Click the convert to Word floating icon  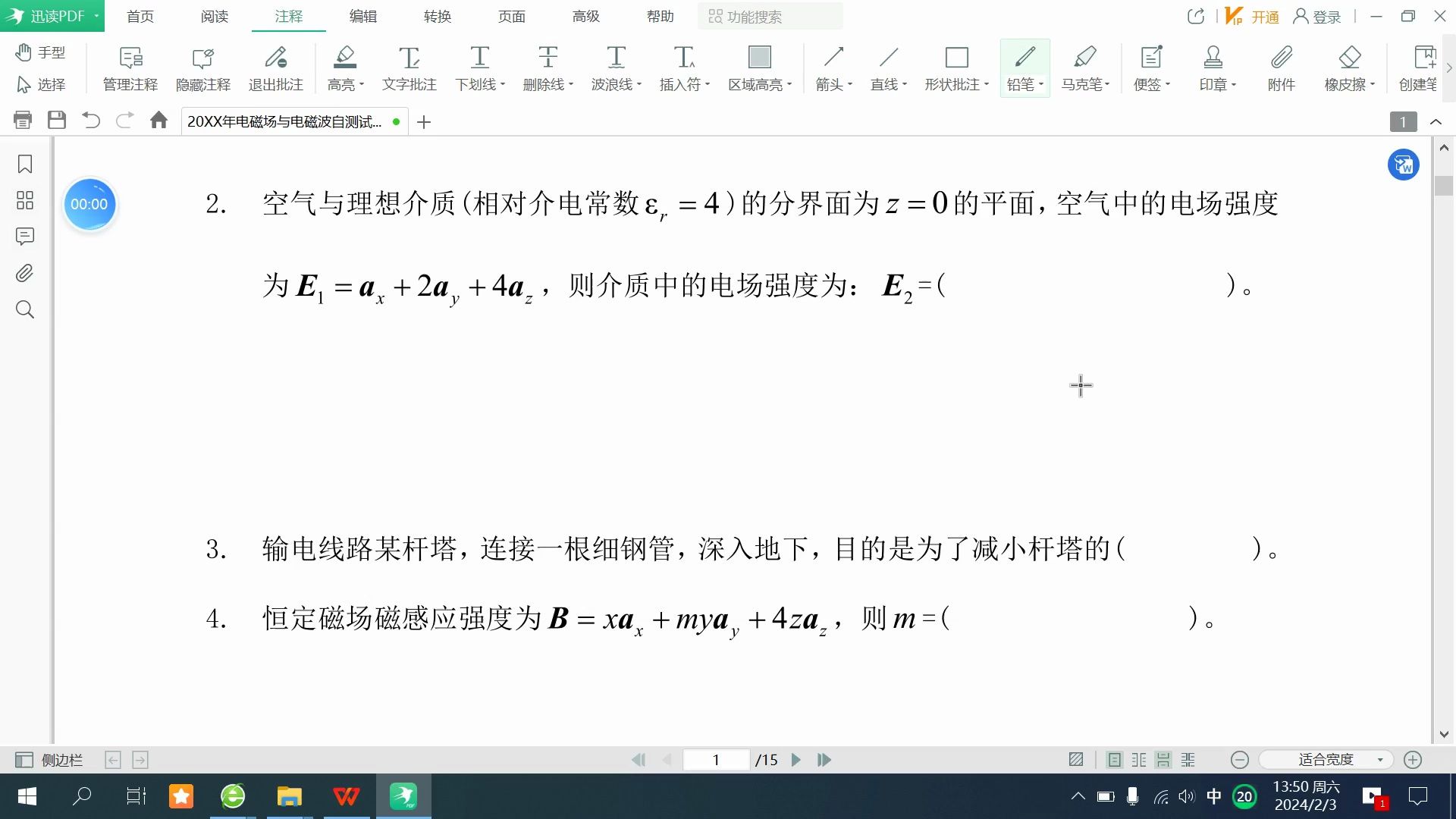(x=1404, y=165)
